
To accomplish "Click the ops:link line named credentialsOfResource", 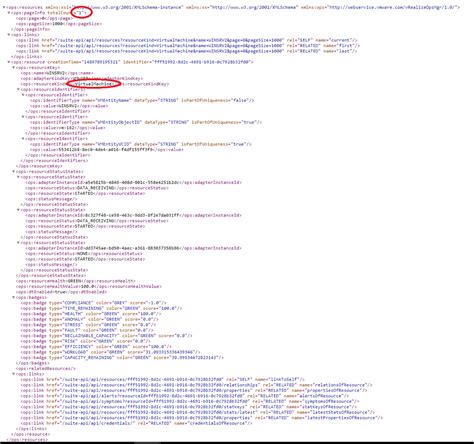I will (136, 423).
